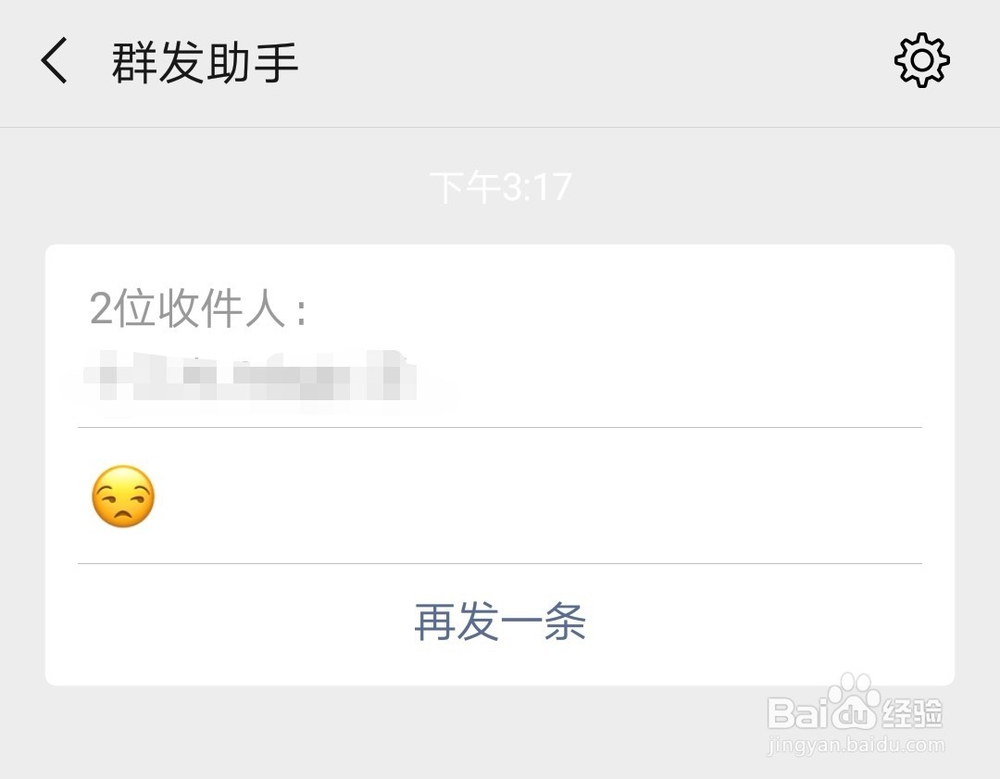The width and height of the screenshot is (1000, 779).
Task: Tap the 群发助手 page title
Action: coord(205,62)
